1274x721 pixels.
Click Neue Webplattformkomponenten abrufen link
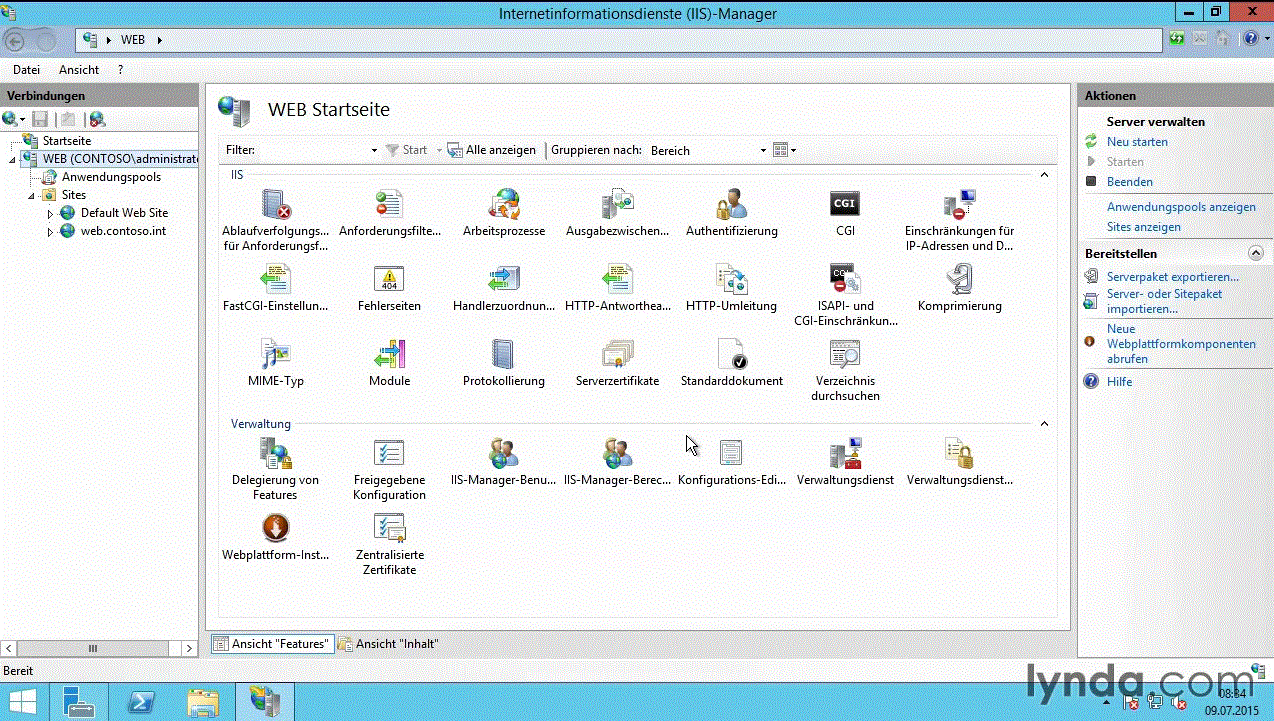click(1181, 344)
